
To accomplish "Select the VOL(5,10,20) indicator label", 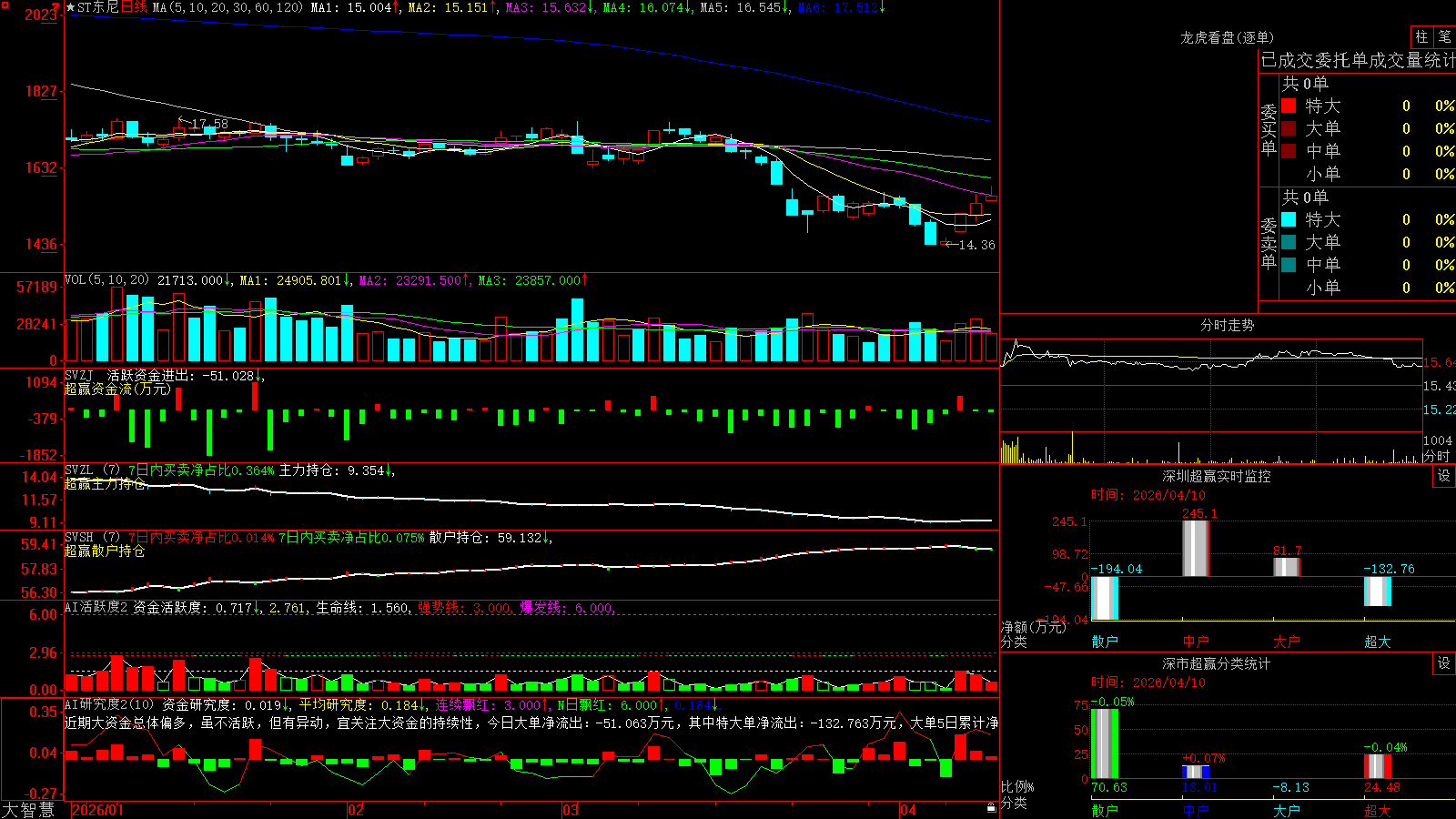I will point(106,280).
